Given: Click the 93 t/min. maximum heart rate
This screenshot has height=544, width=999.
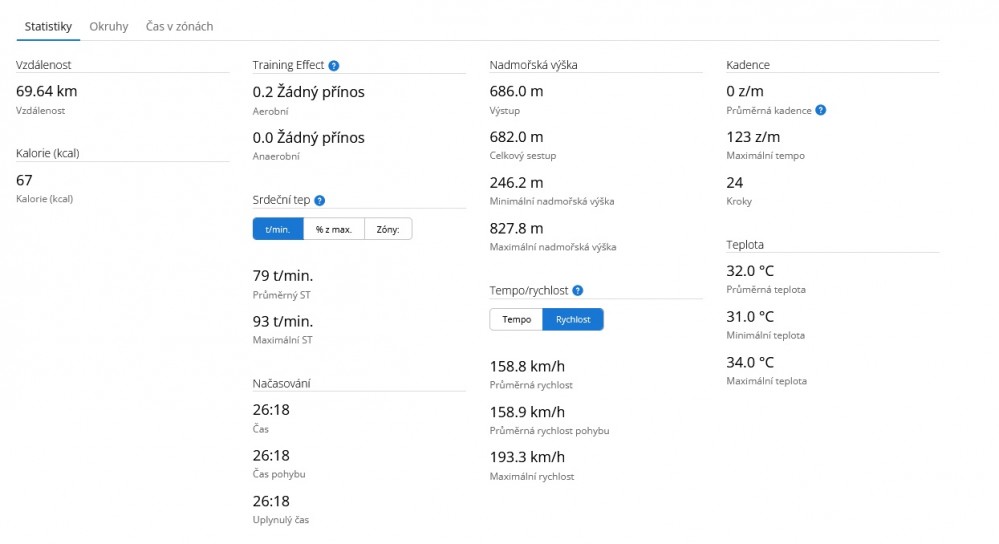Looking at the screenshot, I should [283, 321].
